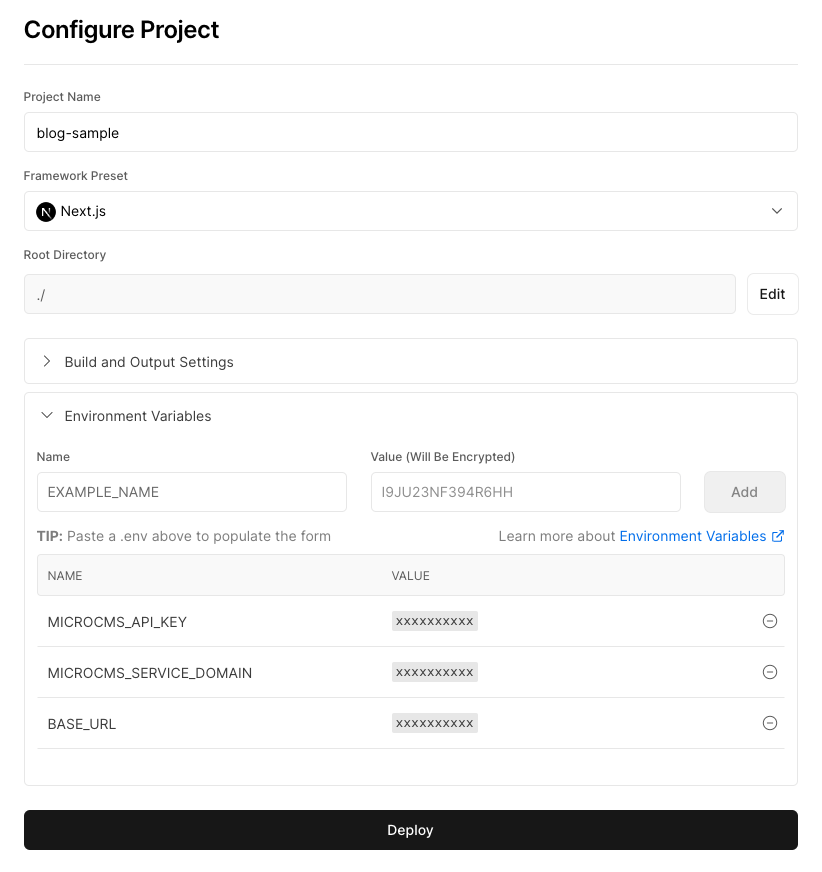The height and width of the screenshot is (872, 822).
Task: Remove the BASE_URL variable
Action: coord(770,724)
